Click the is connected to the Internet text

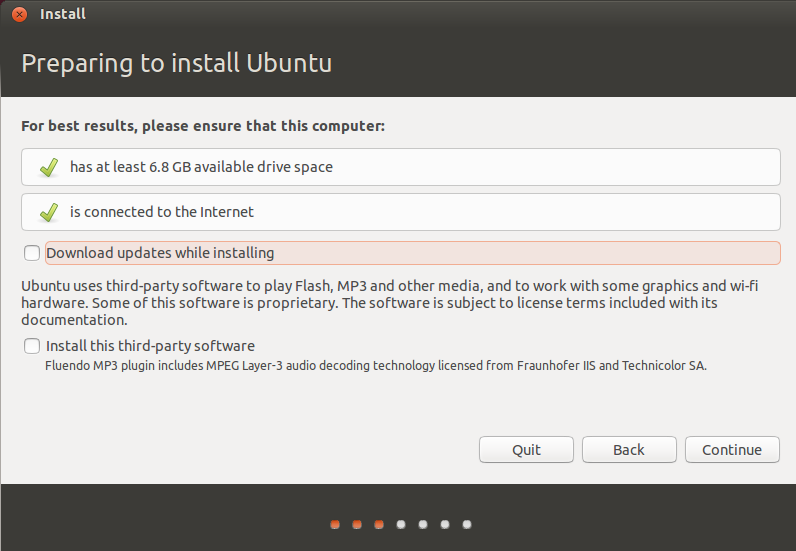pyautogui.click(x=162, y=212)
